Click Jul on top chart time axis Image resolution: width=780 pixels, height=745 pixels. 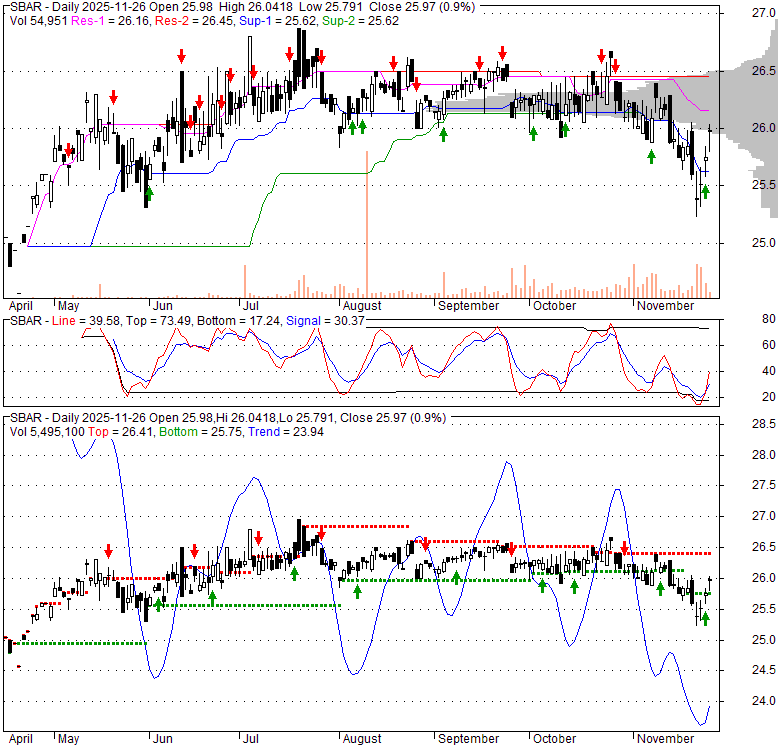(251, 306)
